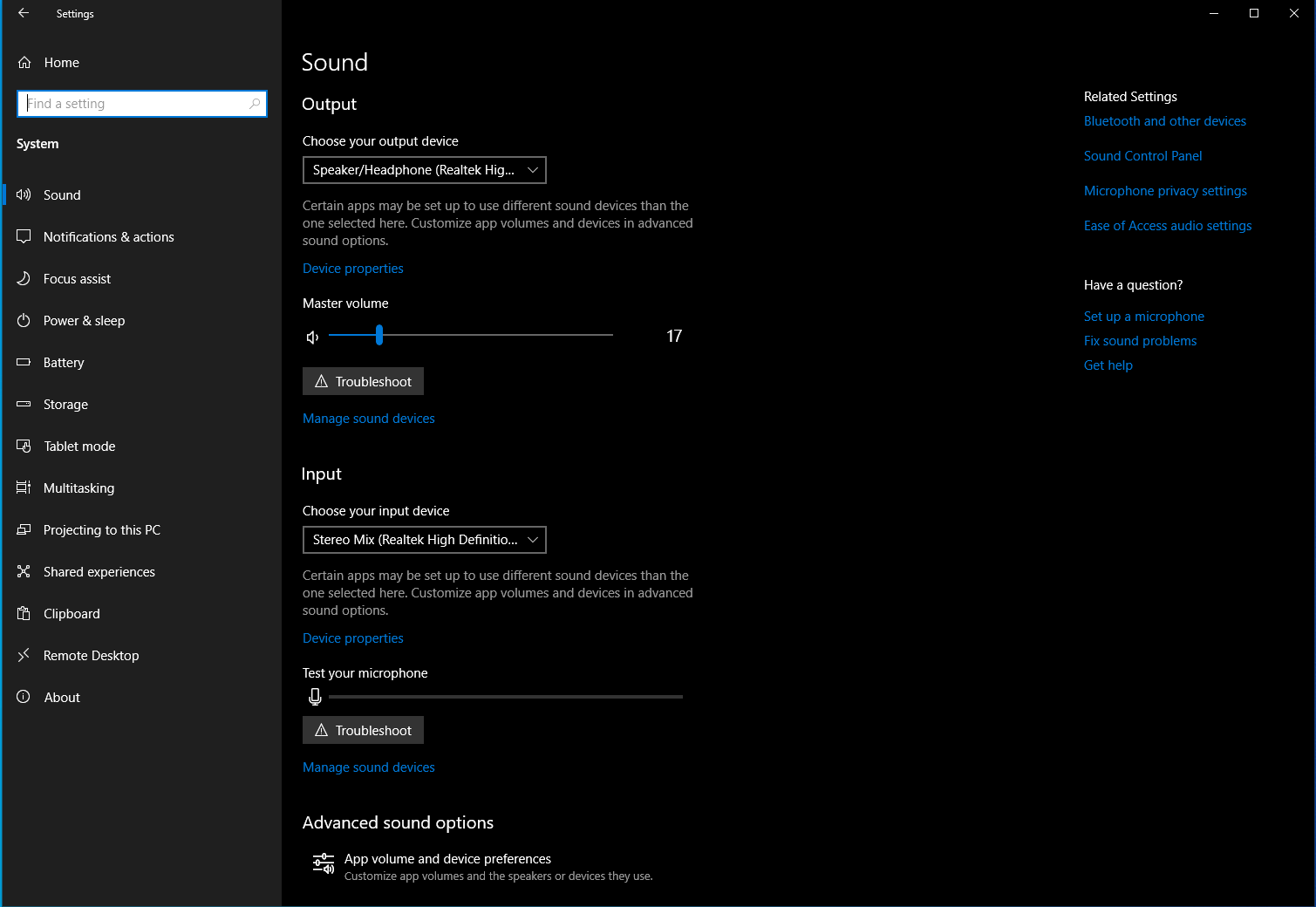Click the App volume mixer sliders icon
This screenshot has width=1316, height=907.
point(323,863)
